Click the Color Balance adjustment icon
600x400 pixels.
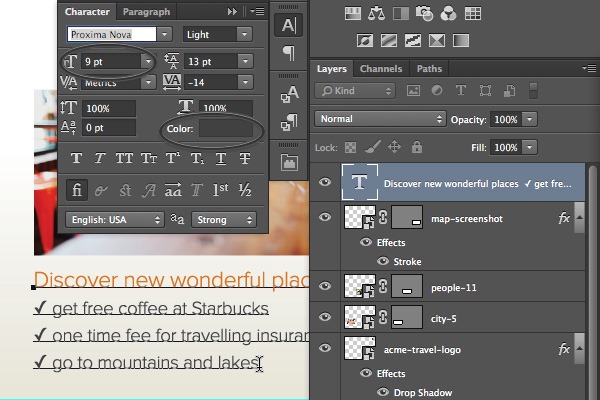pos(376,14)
